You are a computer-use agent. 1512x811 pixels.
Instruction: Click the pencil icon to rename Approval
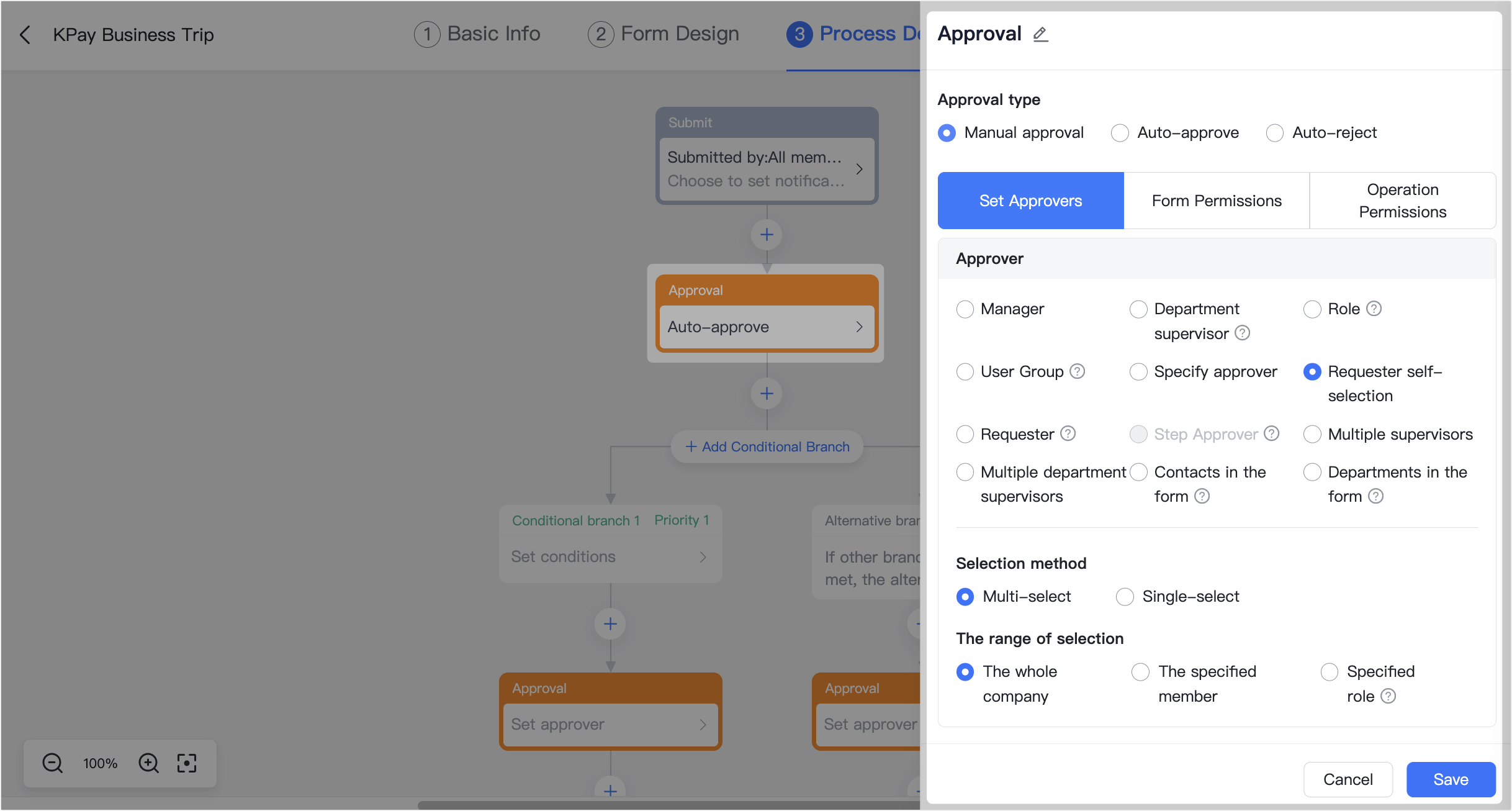click(1041, 35)
